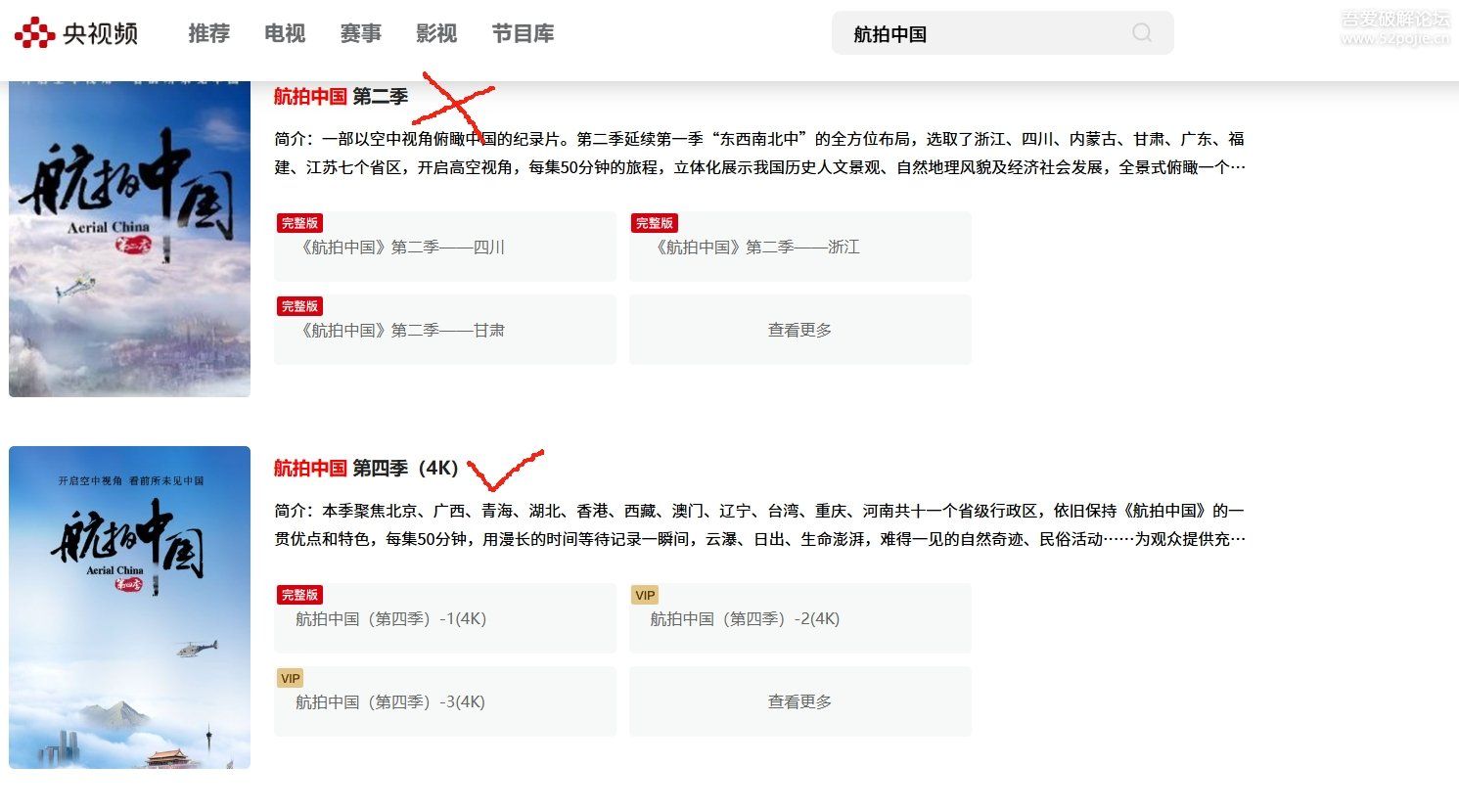Click the 第二季 简介 description text
The width and height of the screenshot is (1459, 812).
[x=759, y=153]
